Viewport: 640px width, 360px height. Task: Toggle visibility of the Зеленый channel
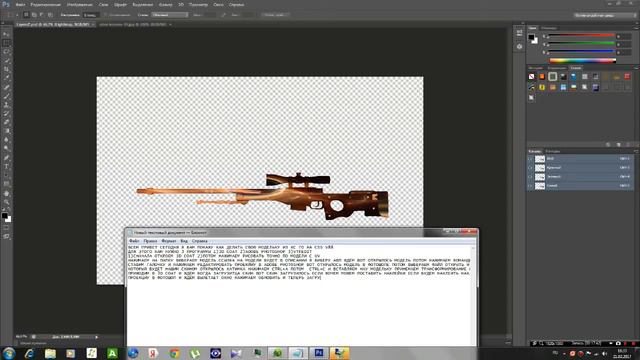(x=530, y=177)
